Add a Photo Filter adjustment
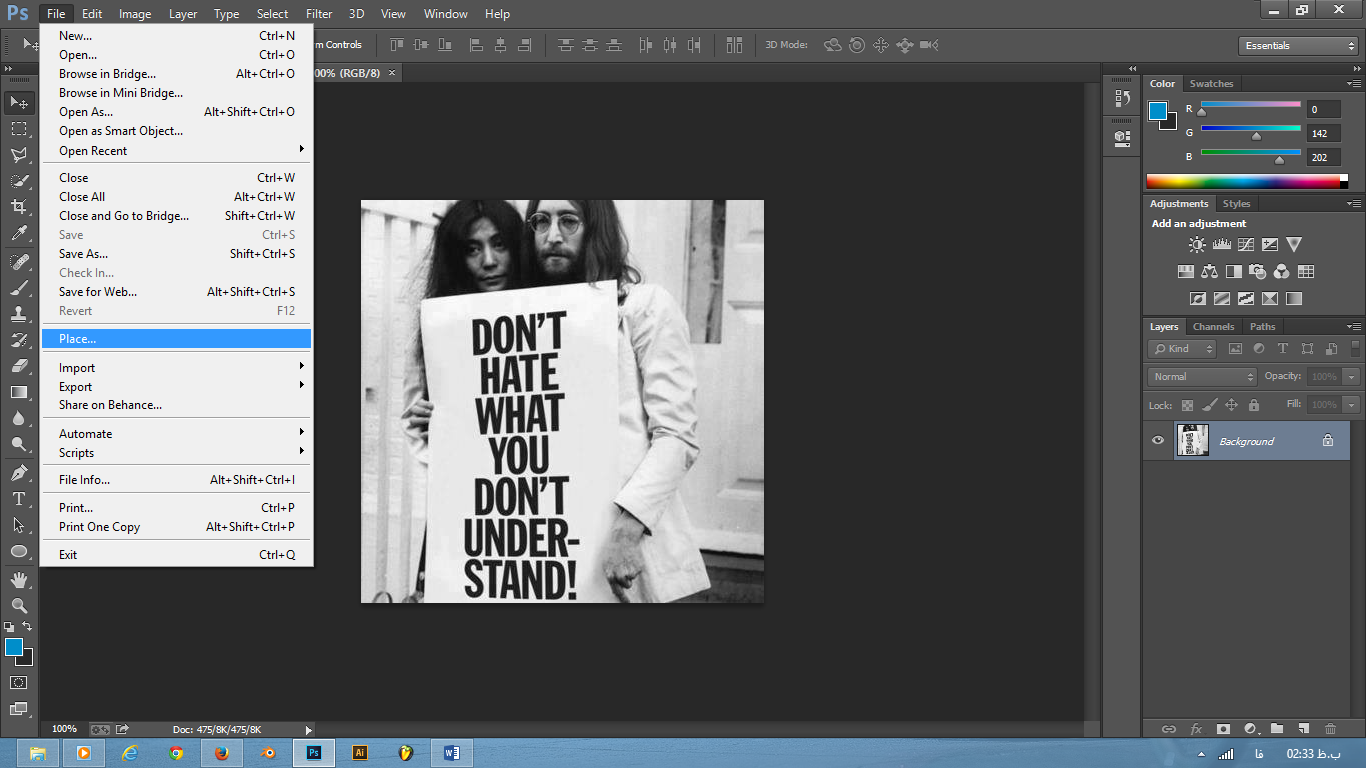1366x768 pixels. pos(1258,271)
